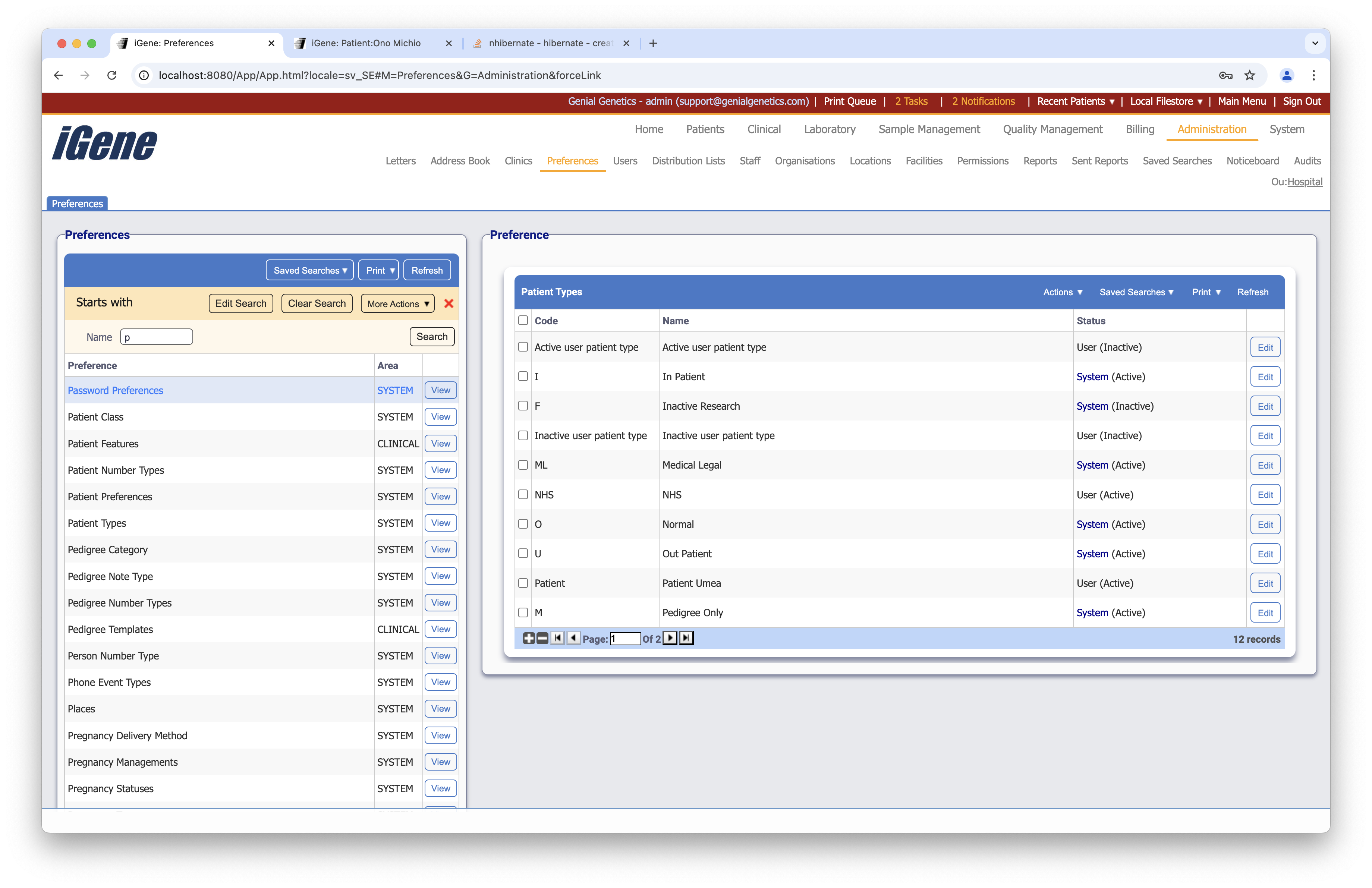The image size is (1372, 888).
Task: Reload the page with browser refresh icon
Action: 112,75
